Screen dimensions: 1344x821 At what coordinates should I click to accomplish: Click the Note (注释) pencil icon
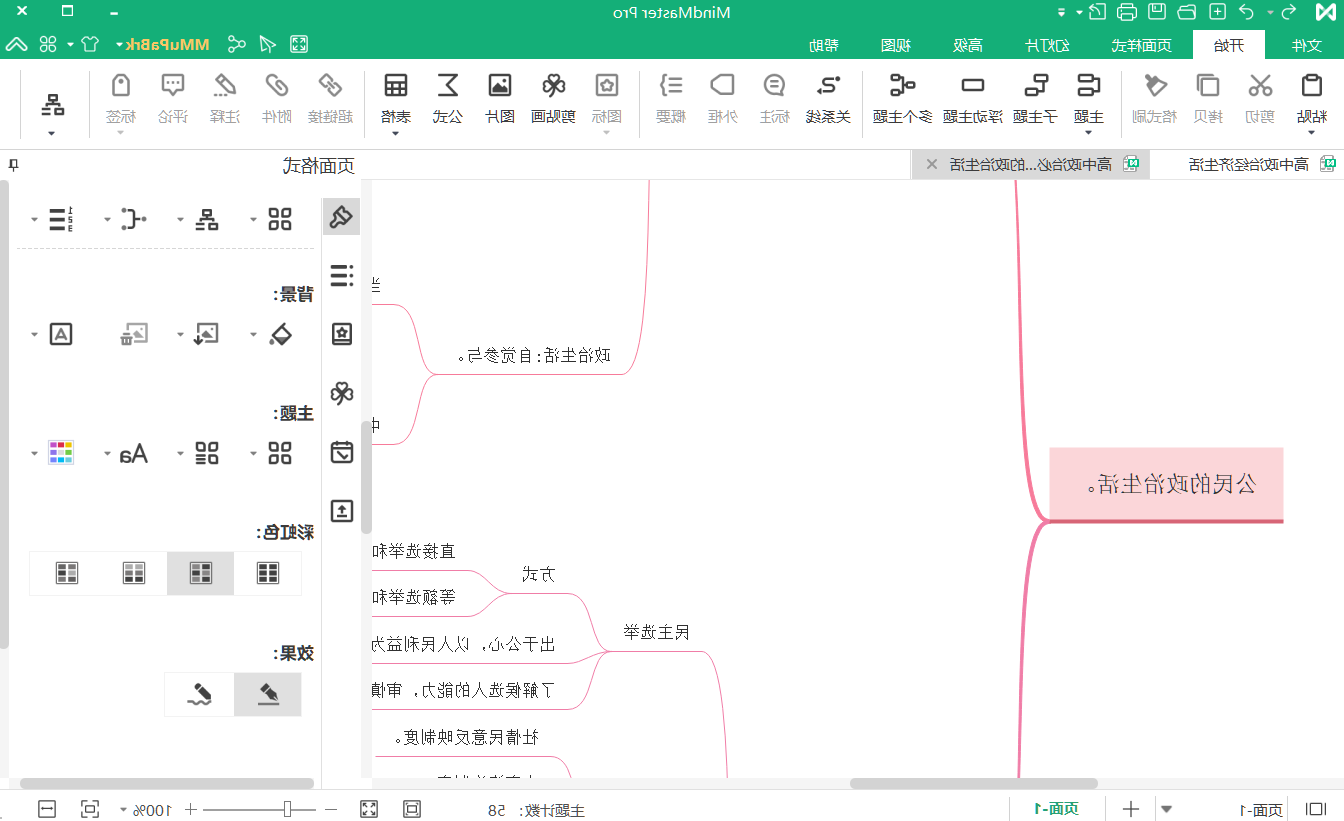tap(225, 85)
